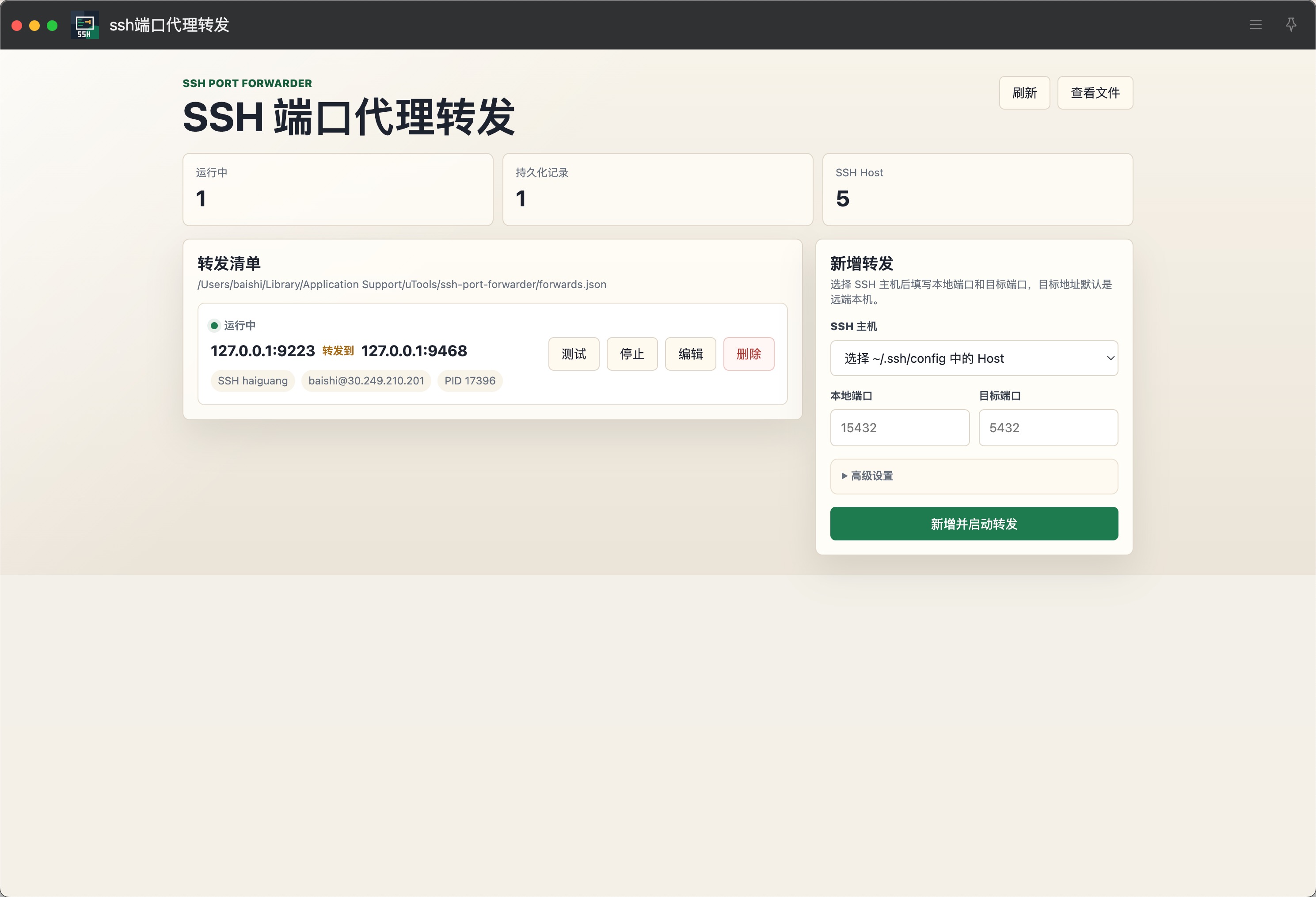The width and height of the screenshot is (1316, 897).
Task: Focus the 目标端口 input field
Action: (x=1048, y=428)
